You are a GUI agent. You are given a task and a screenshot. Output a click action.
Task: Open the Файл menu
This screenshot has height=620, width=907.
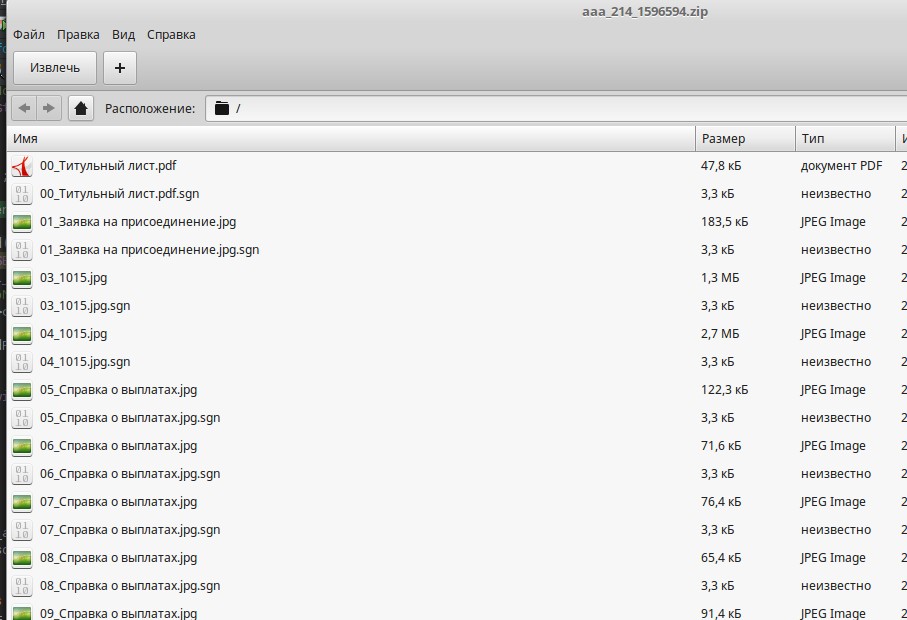tap(29, 35)
